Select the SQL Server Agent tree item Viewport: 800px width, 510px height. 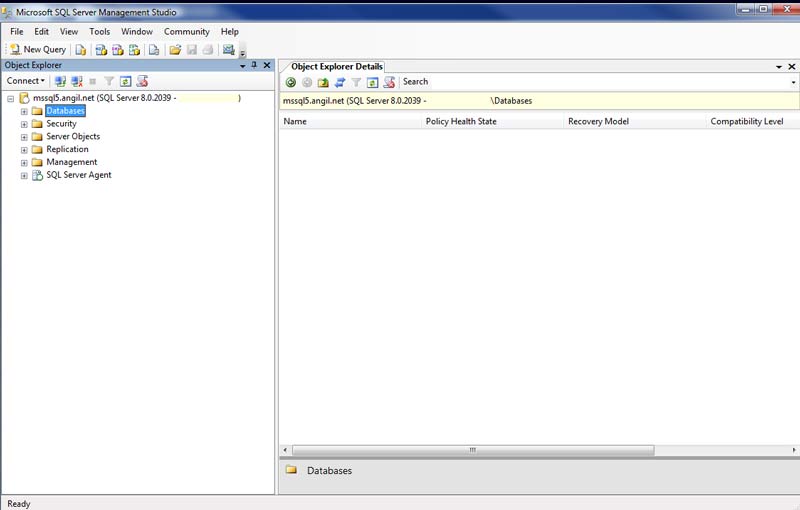[79, 174]
